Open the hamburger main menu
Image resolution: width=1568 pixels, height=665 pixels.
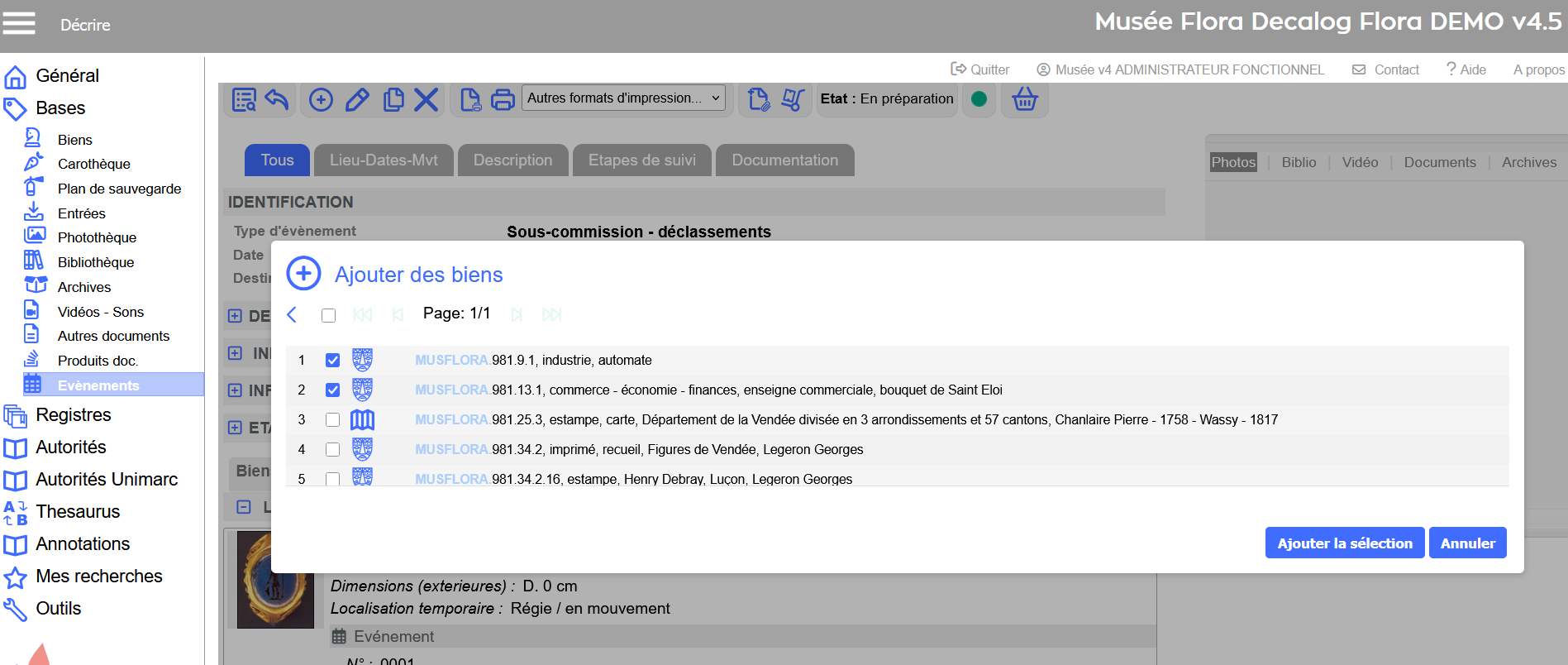pos(19,23)
